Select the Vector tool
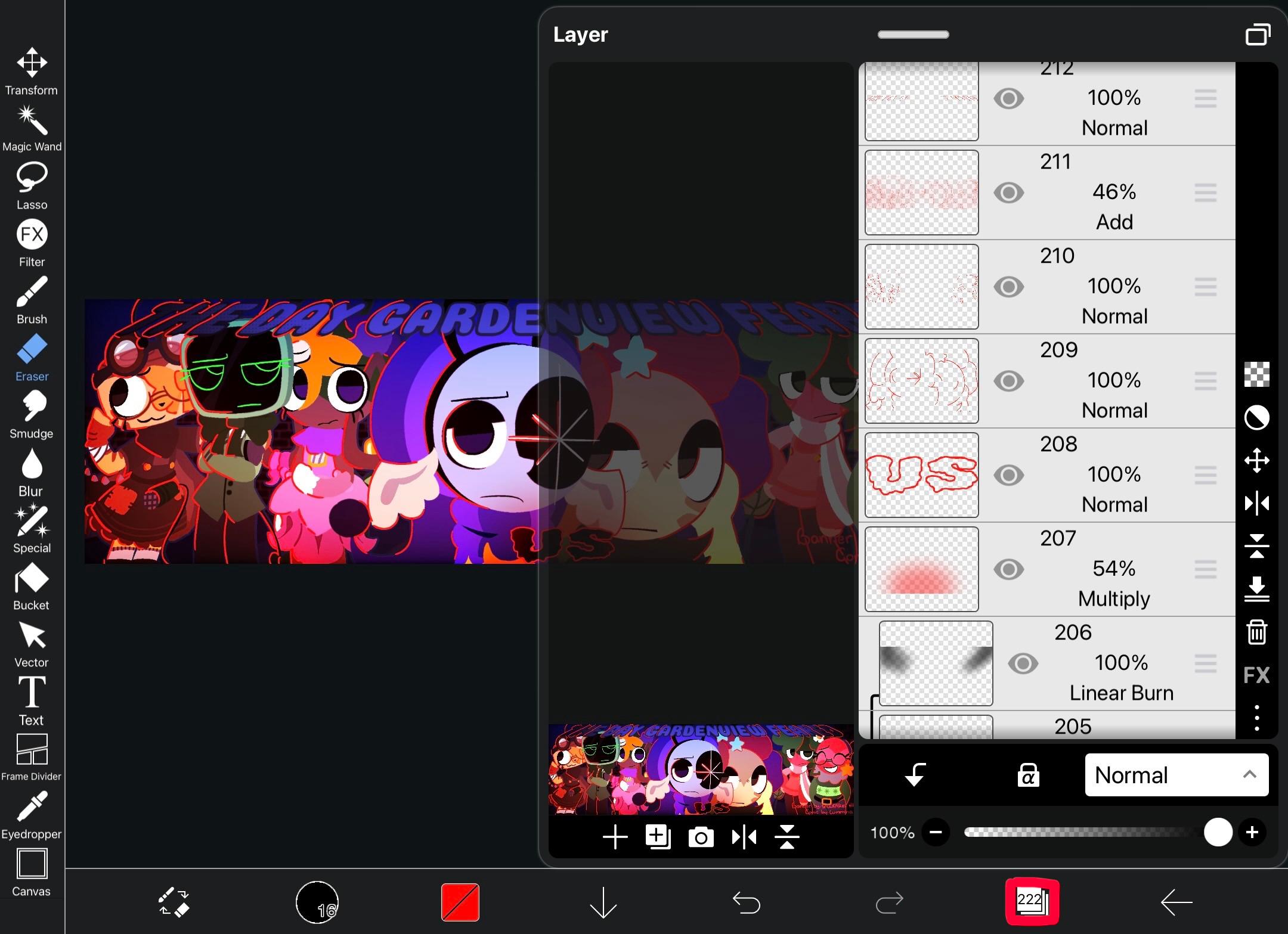 (32, 644)
